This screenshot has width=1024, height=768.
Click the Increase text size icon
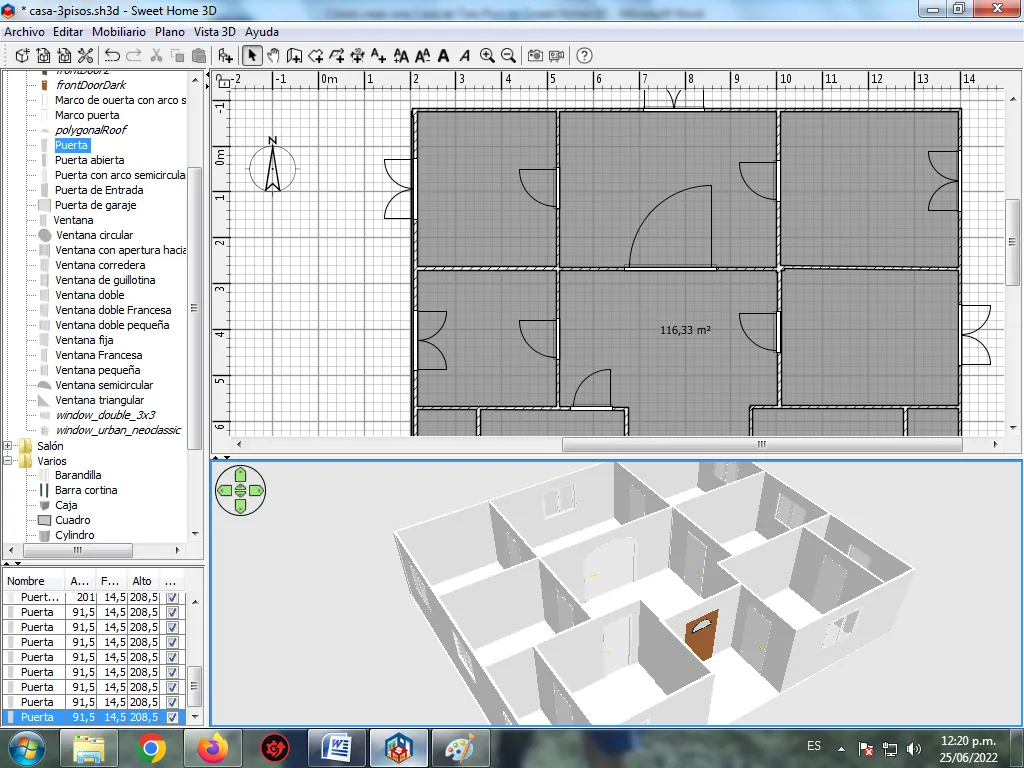[x=401, y=56]
